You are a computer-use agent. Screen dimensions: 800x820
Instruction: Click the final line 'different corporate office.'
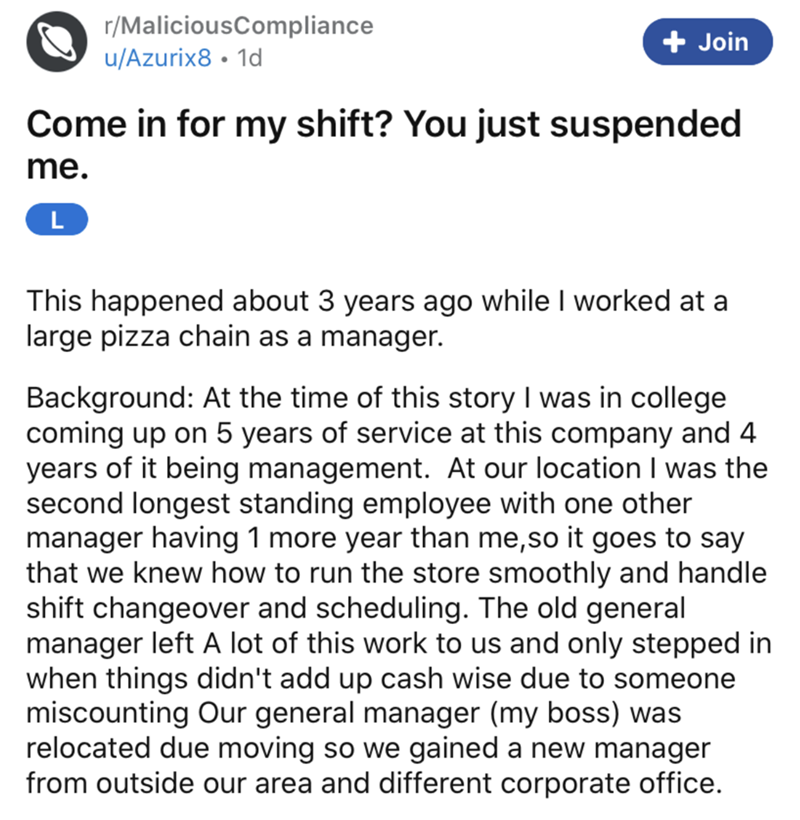(374, 783)
